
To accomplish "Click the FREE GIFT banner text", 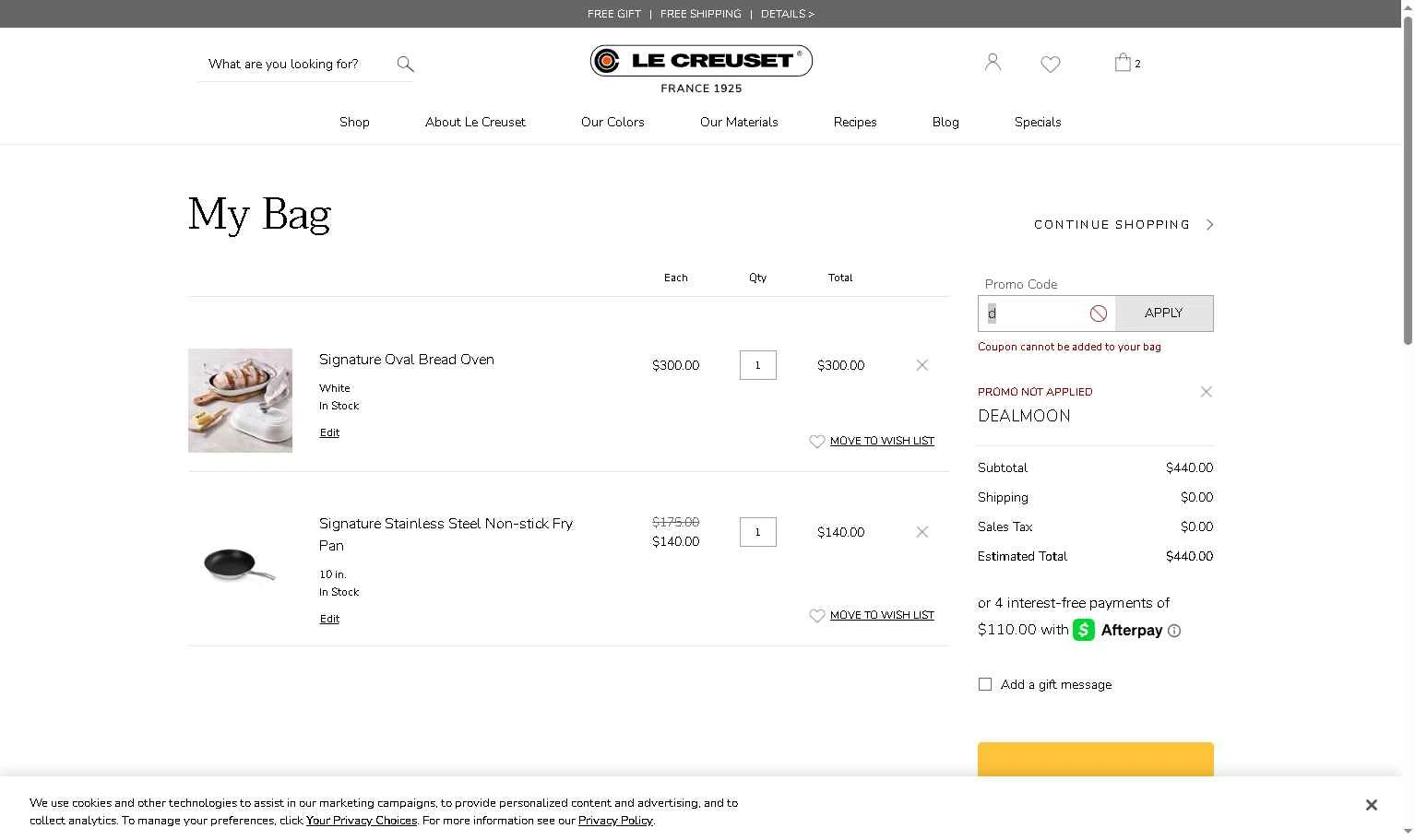I will click(614, 14).
